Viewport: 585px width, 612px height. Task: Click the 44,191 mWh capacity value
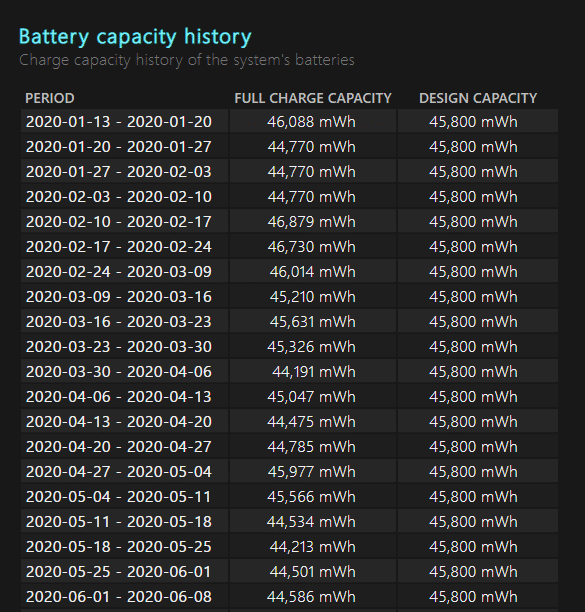tap(314, 372)
